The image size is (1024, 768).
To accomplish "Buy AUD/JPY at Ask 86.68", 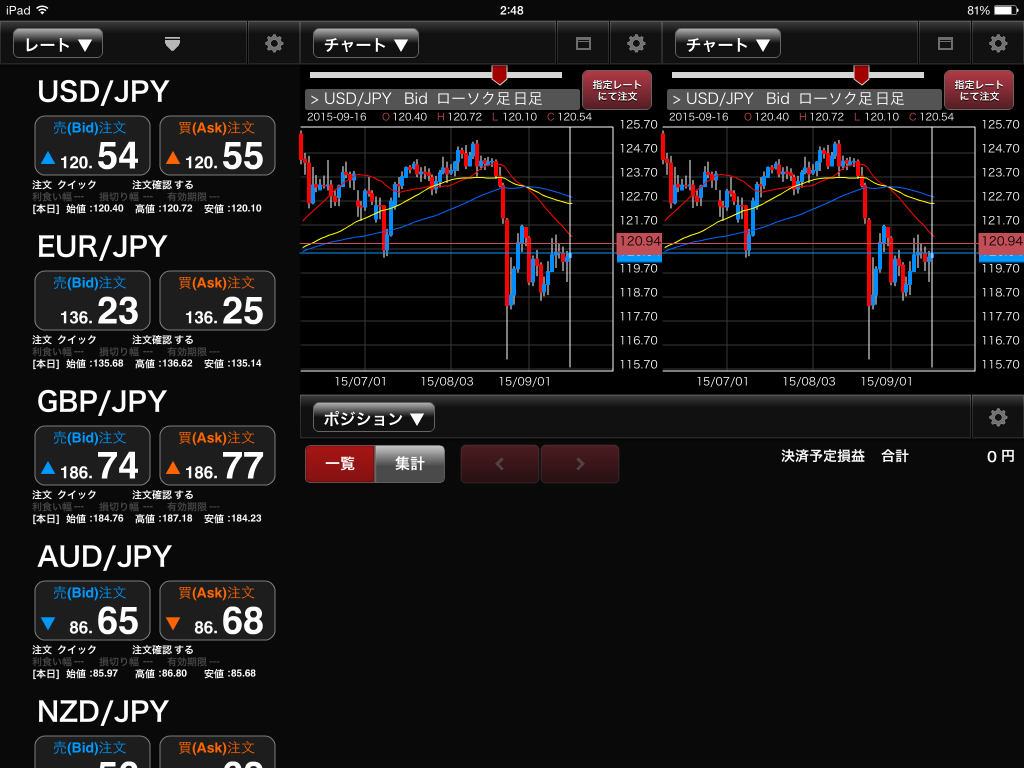I will pyautogui.click(x=217, y=611).
